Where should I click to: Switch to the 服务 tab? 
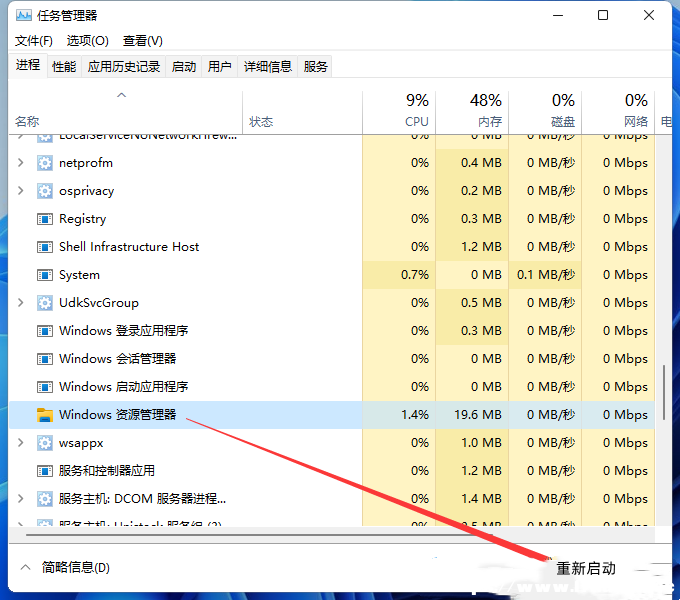315,67
